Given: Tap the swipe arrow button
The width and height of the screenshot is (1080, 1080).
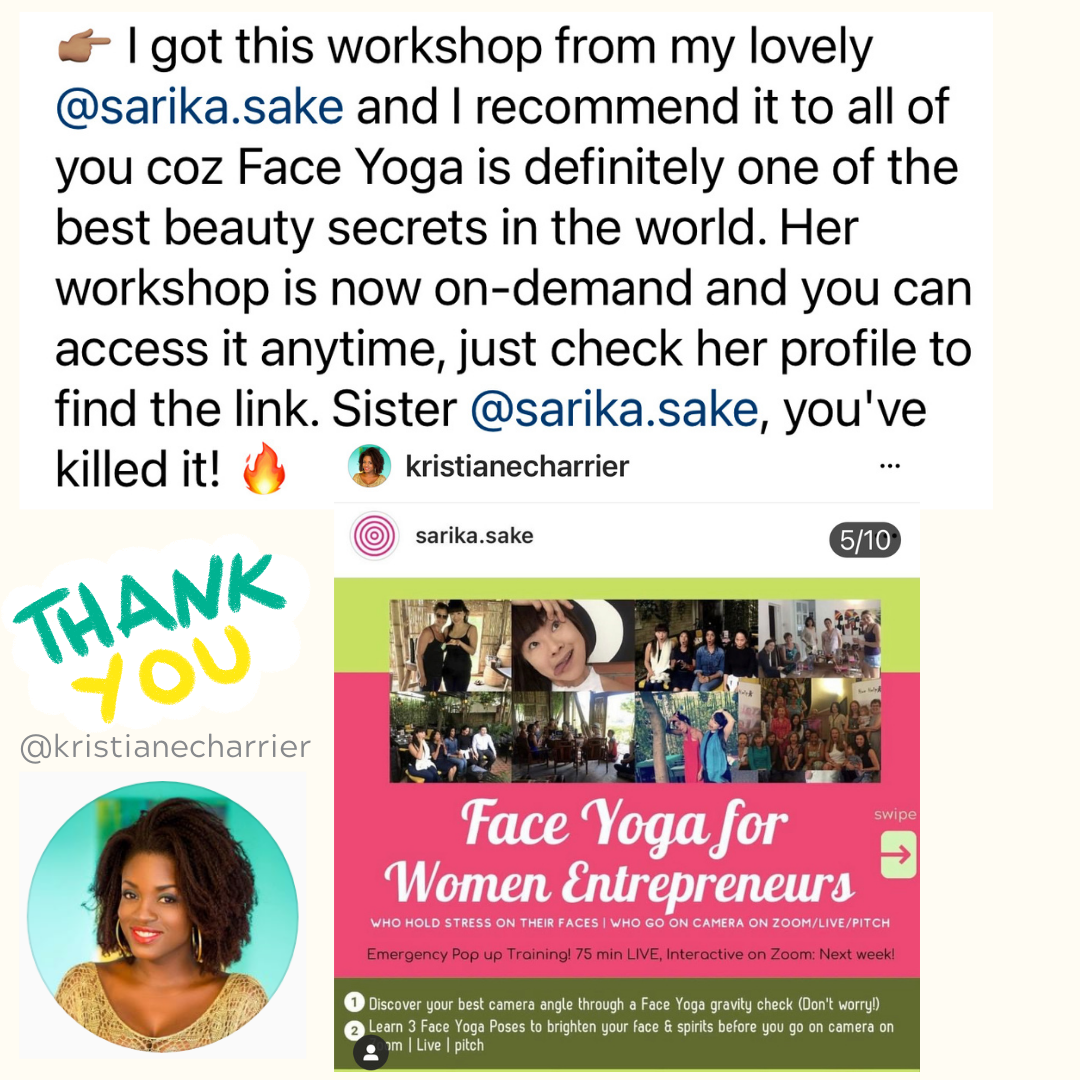Looking at the screenshot, I should click(898, 854).
